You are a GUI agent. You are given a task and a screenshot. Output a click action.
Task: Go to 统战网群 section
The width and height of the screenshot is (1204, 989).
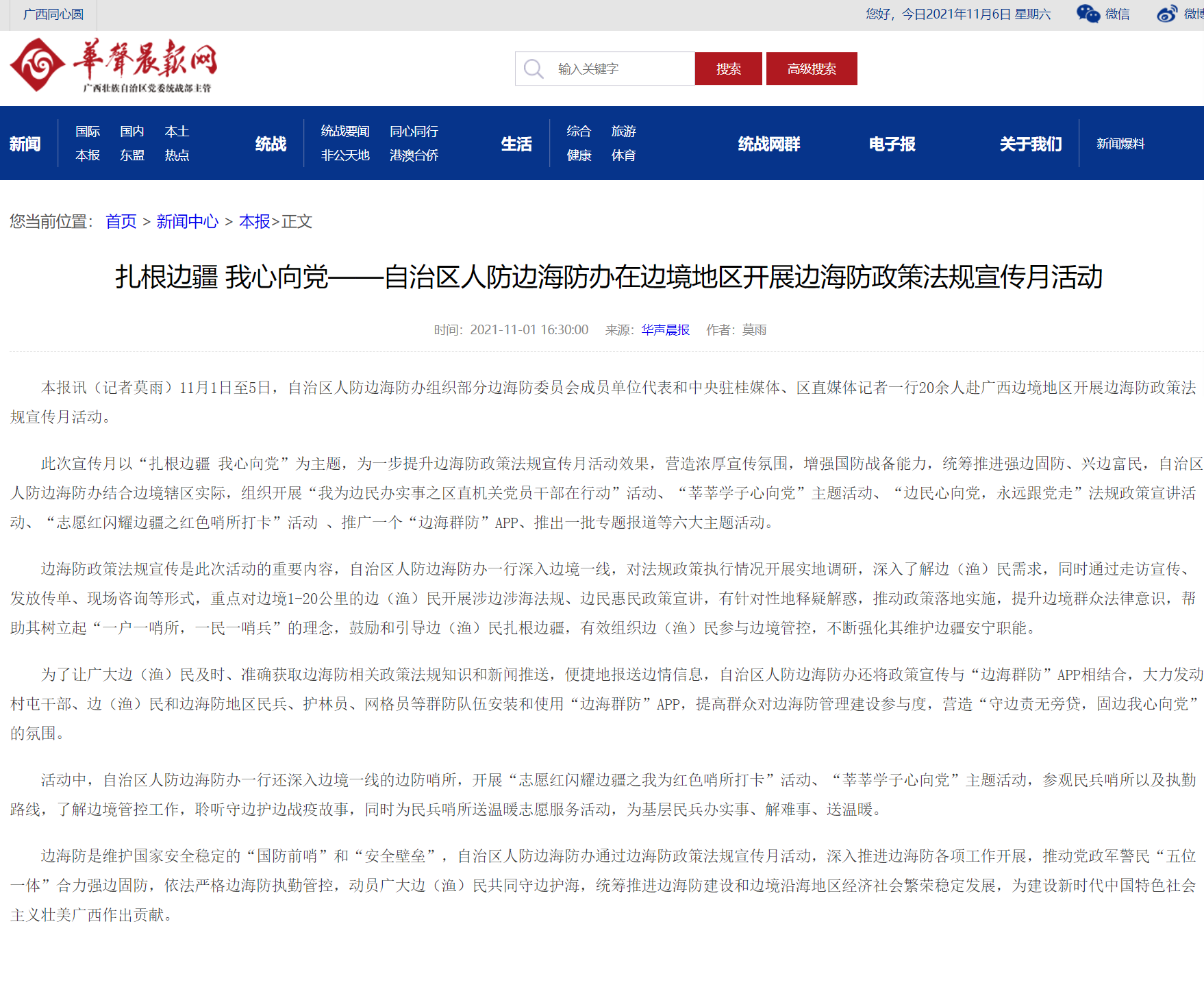point(768,144)
